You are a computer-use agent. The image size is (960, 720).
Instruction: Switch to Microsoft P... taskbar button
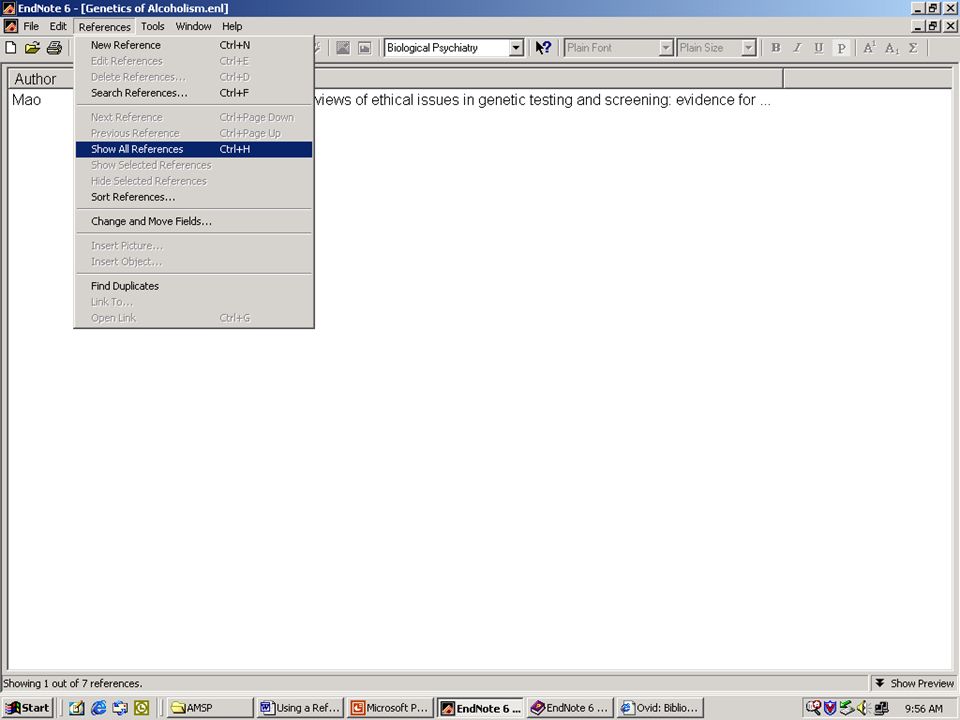pyautogui.click(x=390, y=708)
